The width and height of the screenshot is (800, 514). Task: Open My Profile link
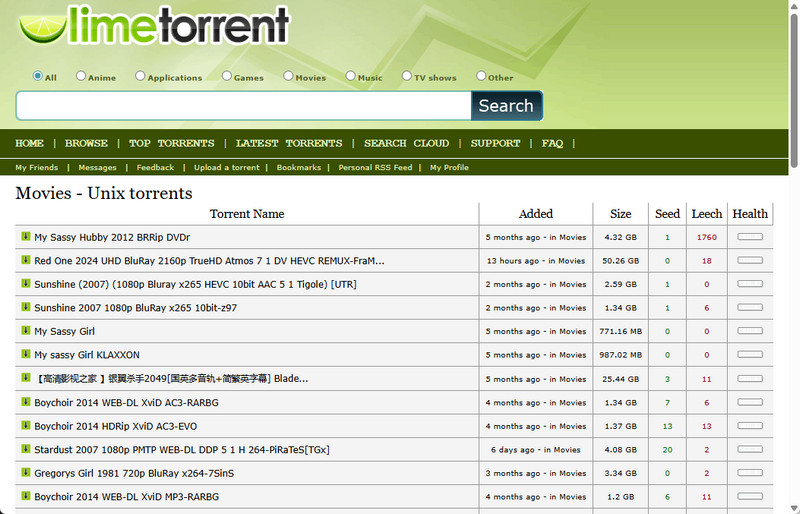pos(449,167)
